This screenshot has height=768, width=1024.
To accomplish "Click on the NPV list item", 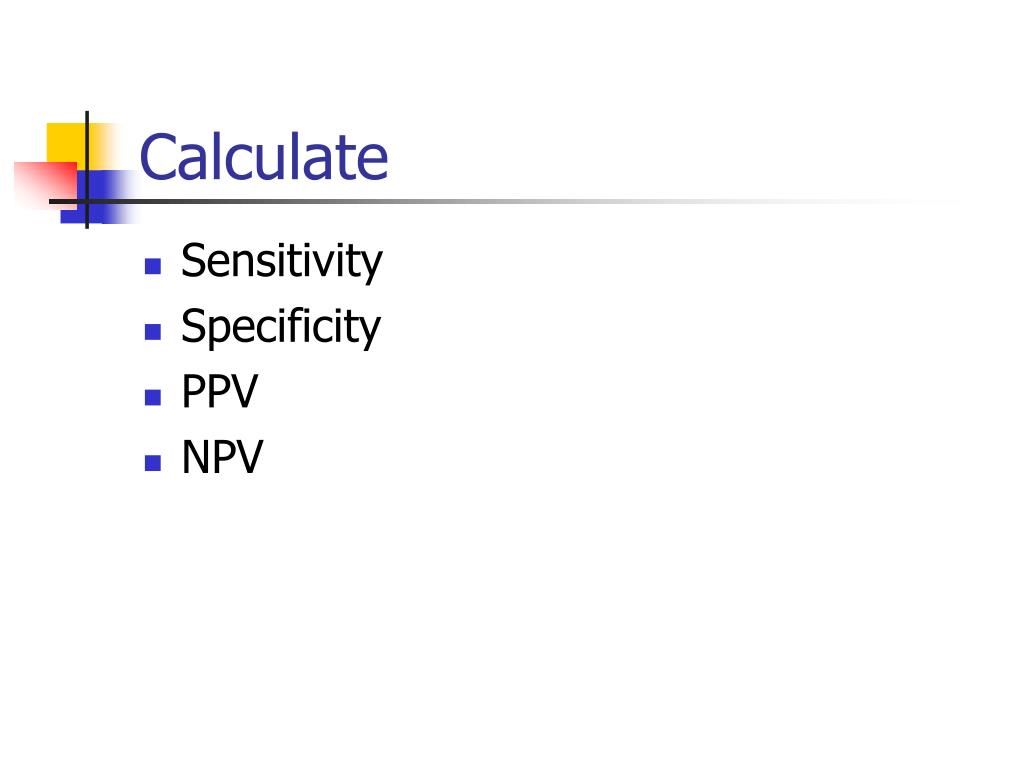I will click(x=222, y=457).
